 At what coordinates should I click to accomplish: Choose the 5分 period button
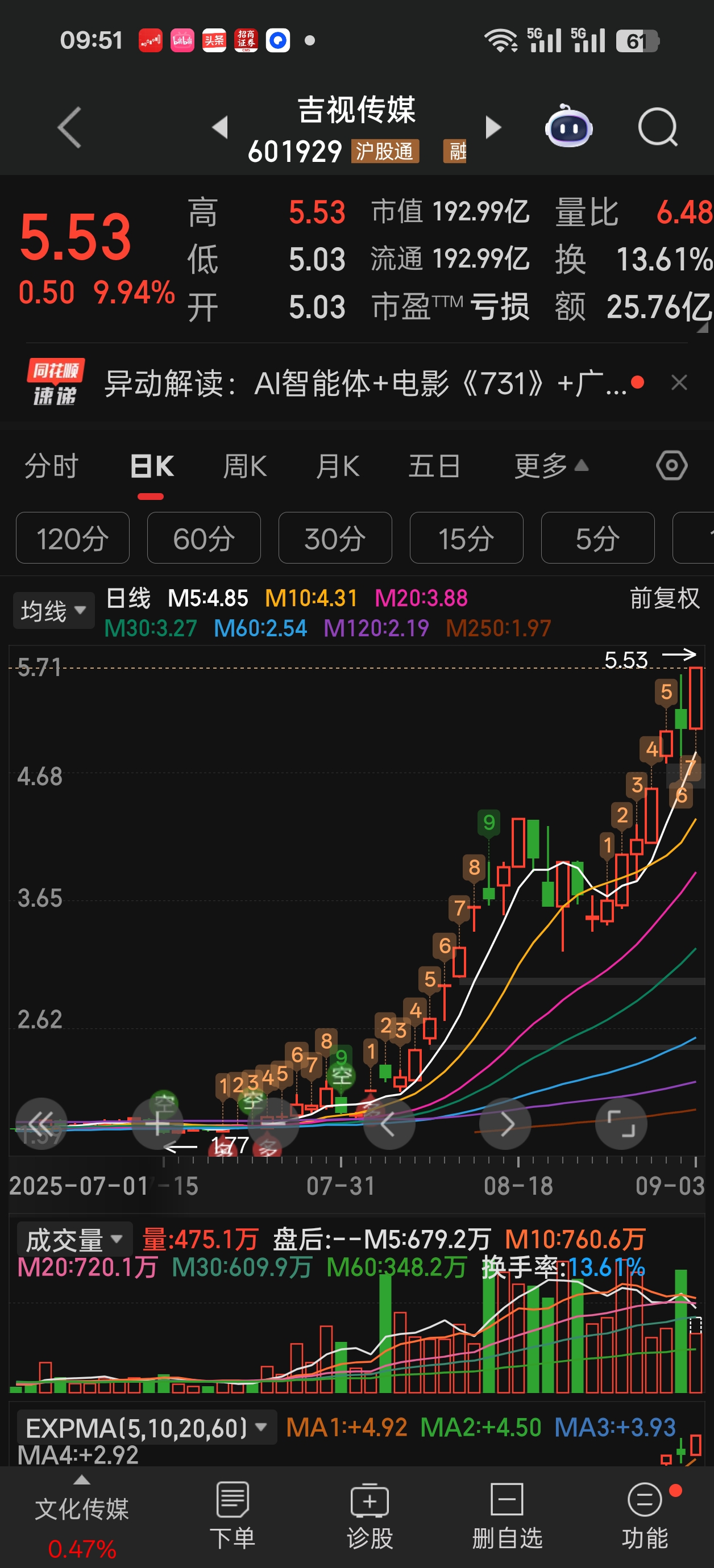point(597,538)
